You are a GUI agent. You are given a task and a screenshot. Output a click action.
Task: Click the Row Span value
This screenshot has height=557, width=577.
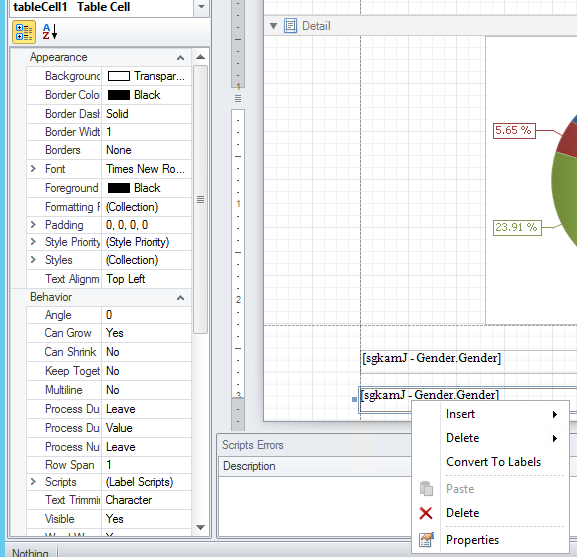146,465
